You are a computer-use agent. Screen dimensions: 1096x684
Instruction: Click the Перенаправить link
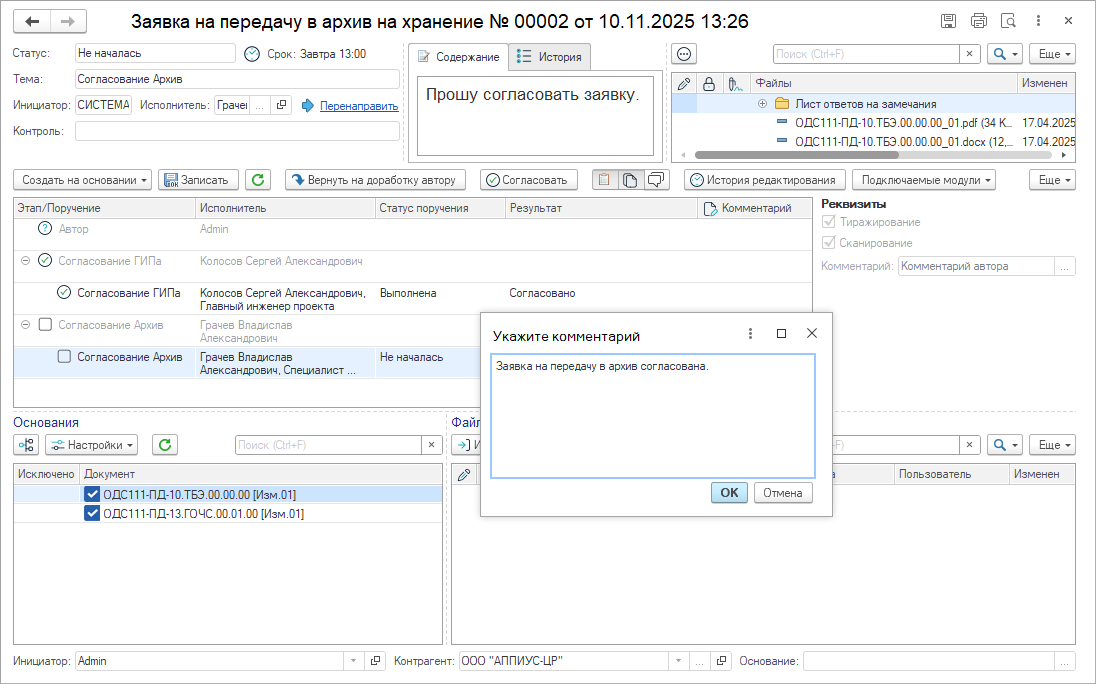point(358,106)
